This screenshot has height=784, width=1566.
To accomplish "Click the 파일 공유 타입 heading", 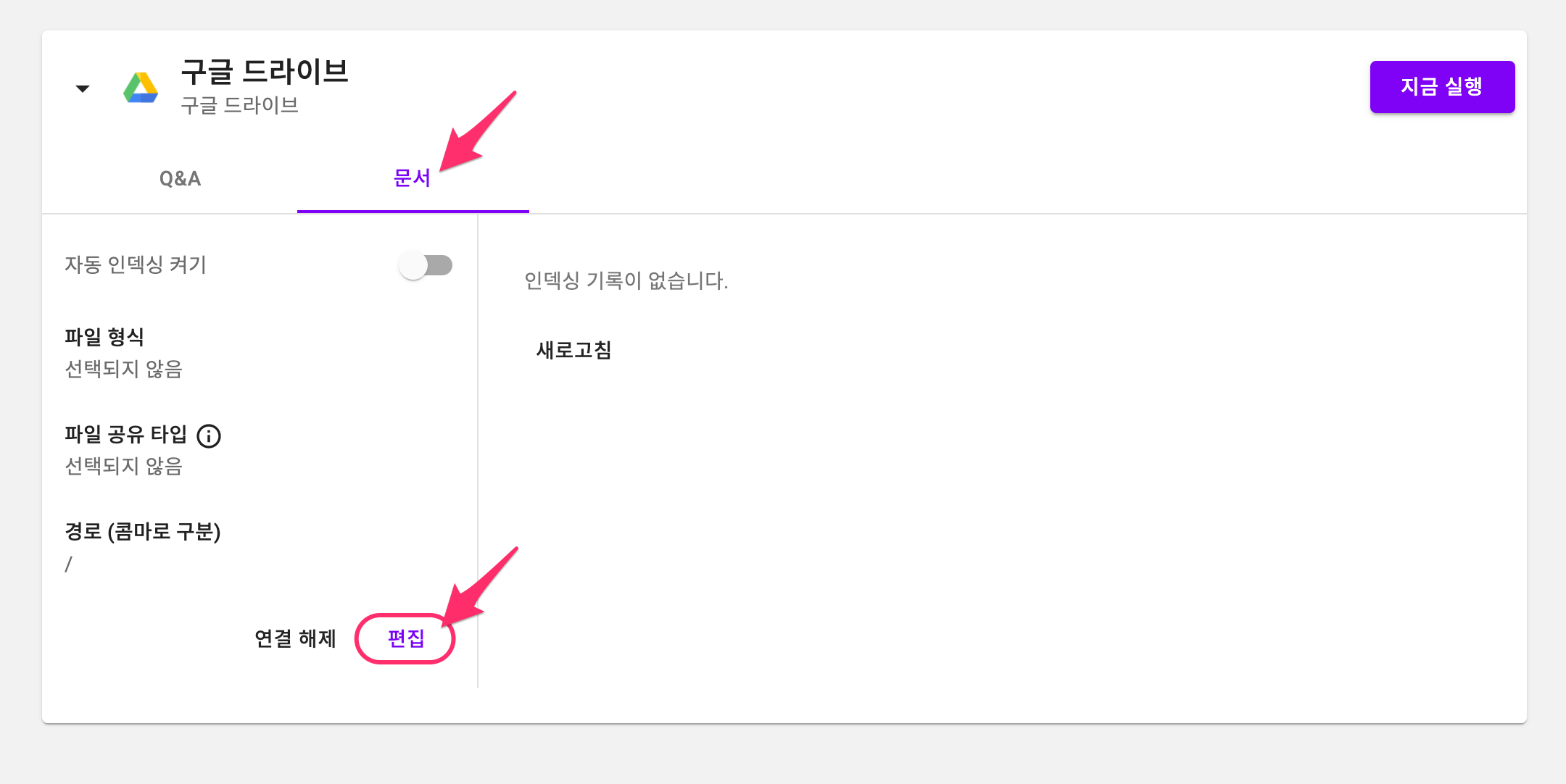I will click(126, 434).
